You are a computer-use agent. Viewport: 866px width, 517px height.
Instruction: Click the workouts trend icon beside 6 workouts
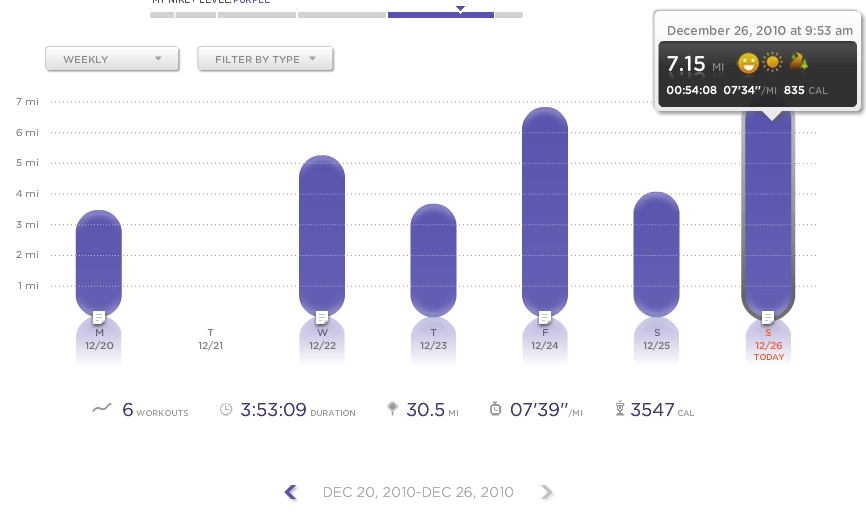(101, 409)
